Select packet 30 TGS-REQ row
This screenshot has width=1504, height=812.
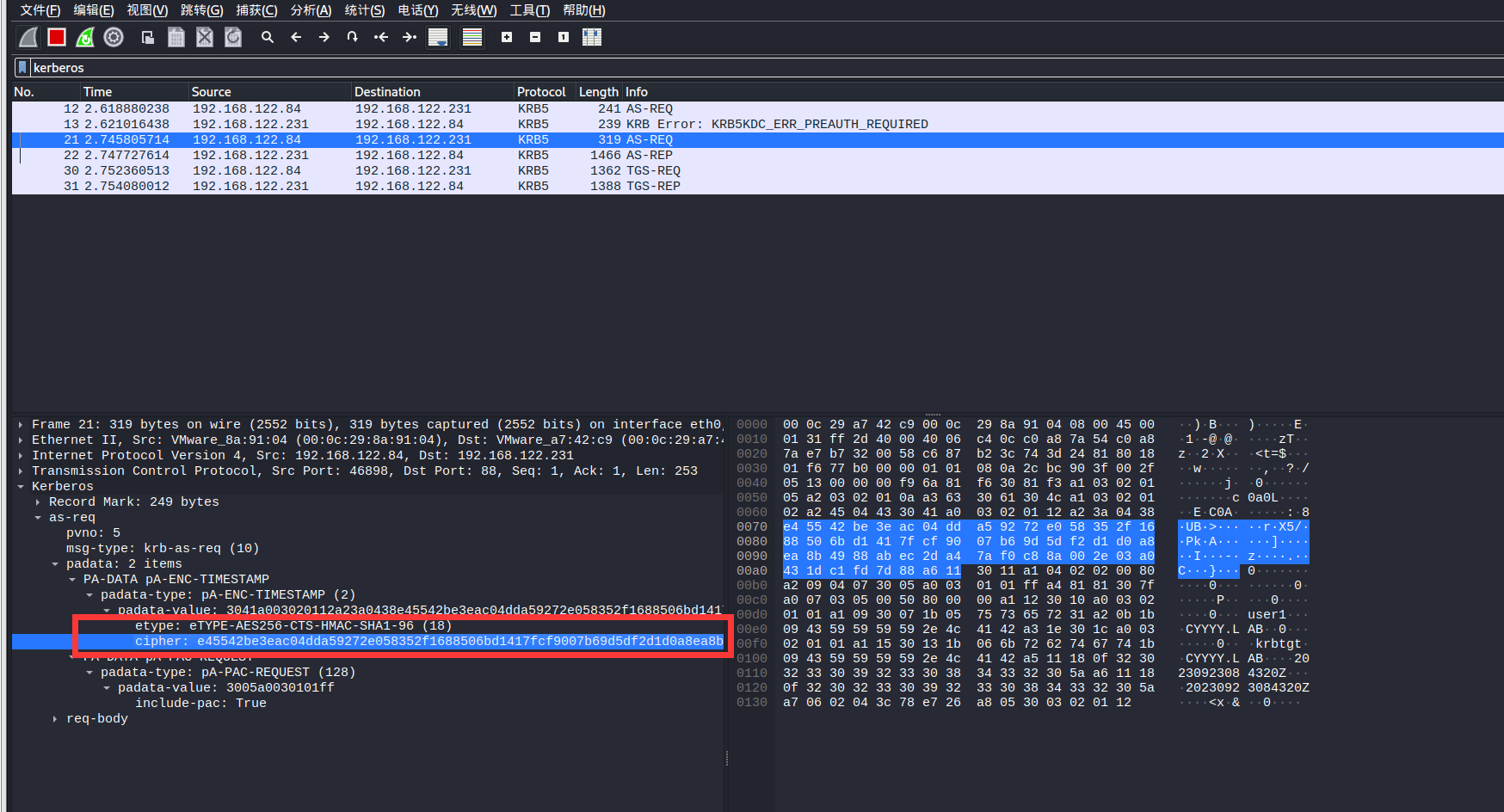tap(757, 171)
